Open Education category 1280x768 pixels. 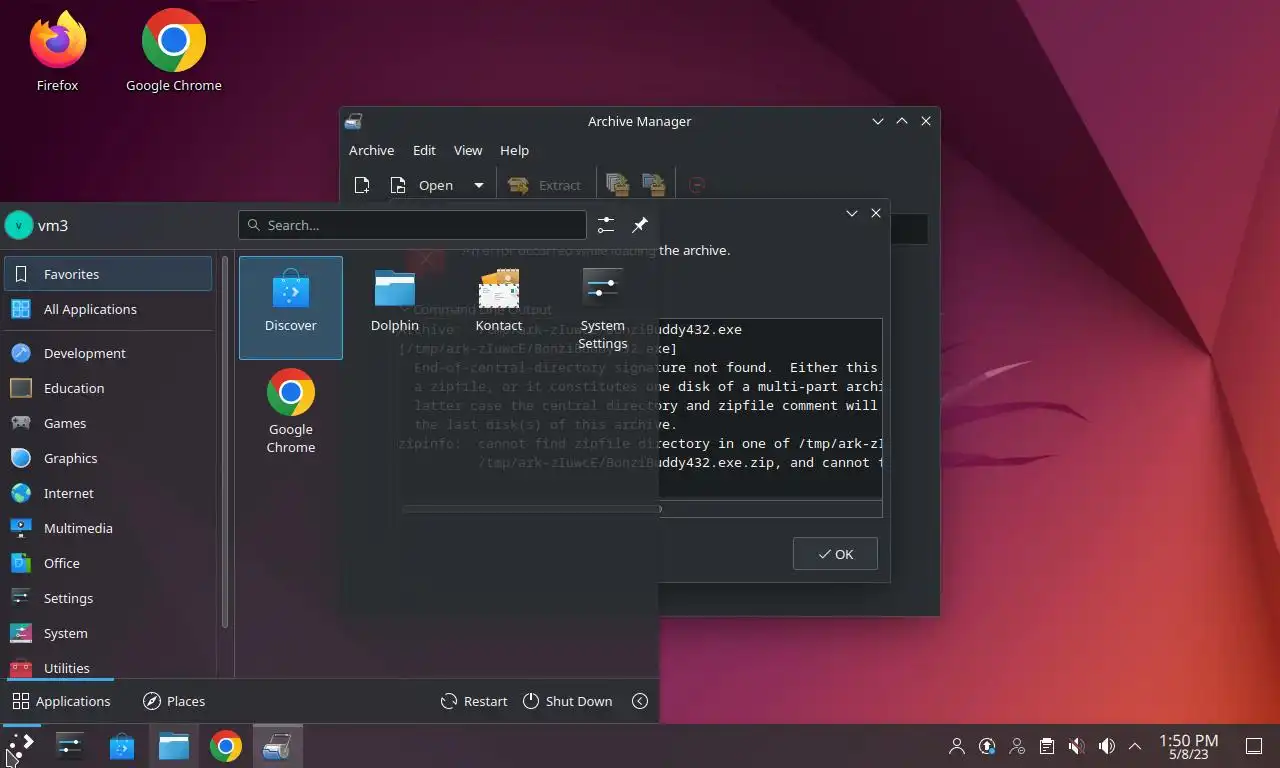pos(108,388)
